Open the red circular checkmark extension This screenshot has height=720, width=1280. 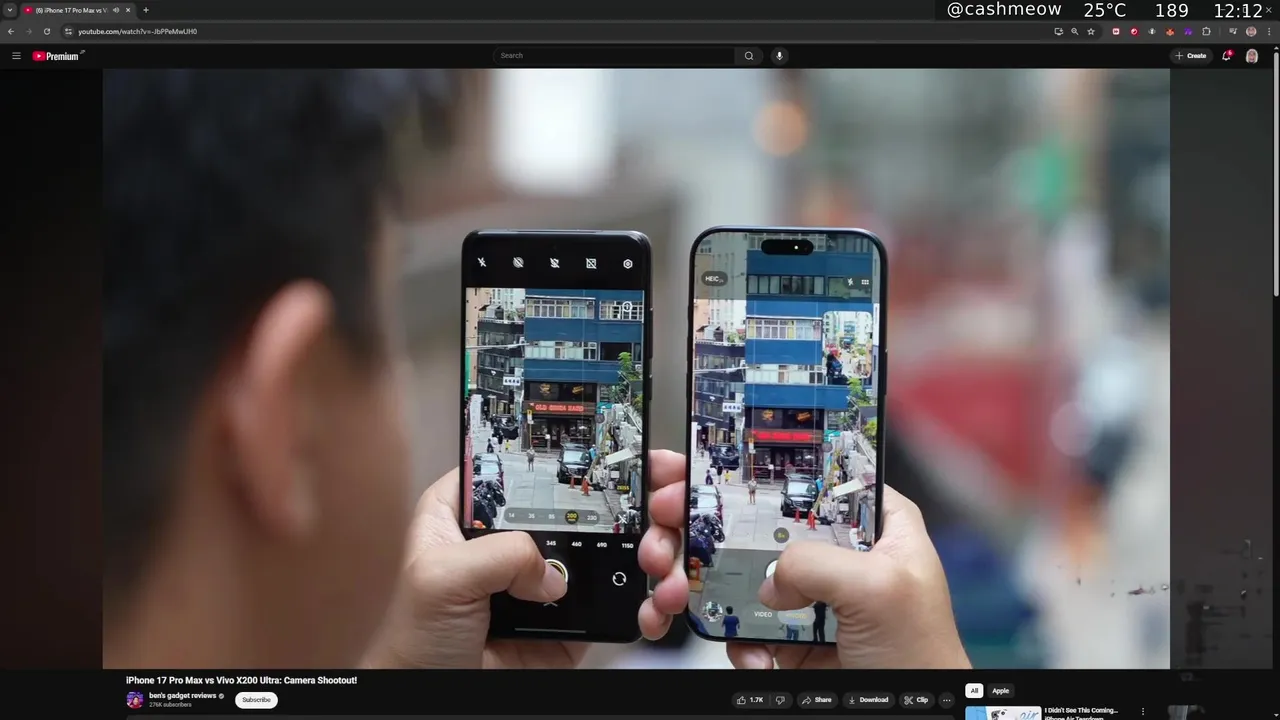(1134, 31)
